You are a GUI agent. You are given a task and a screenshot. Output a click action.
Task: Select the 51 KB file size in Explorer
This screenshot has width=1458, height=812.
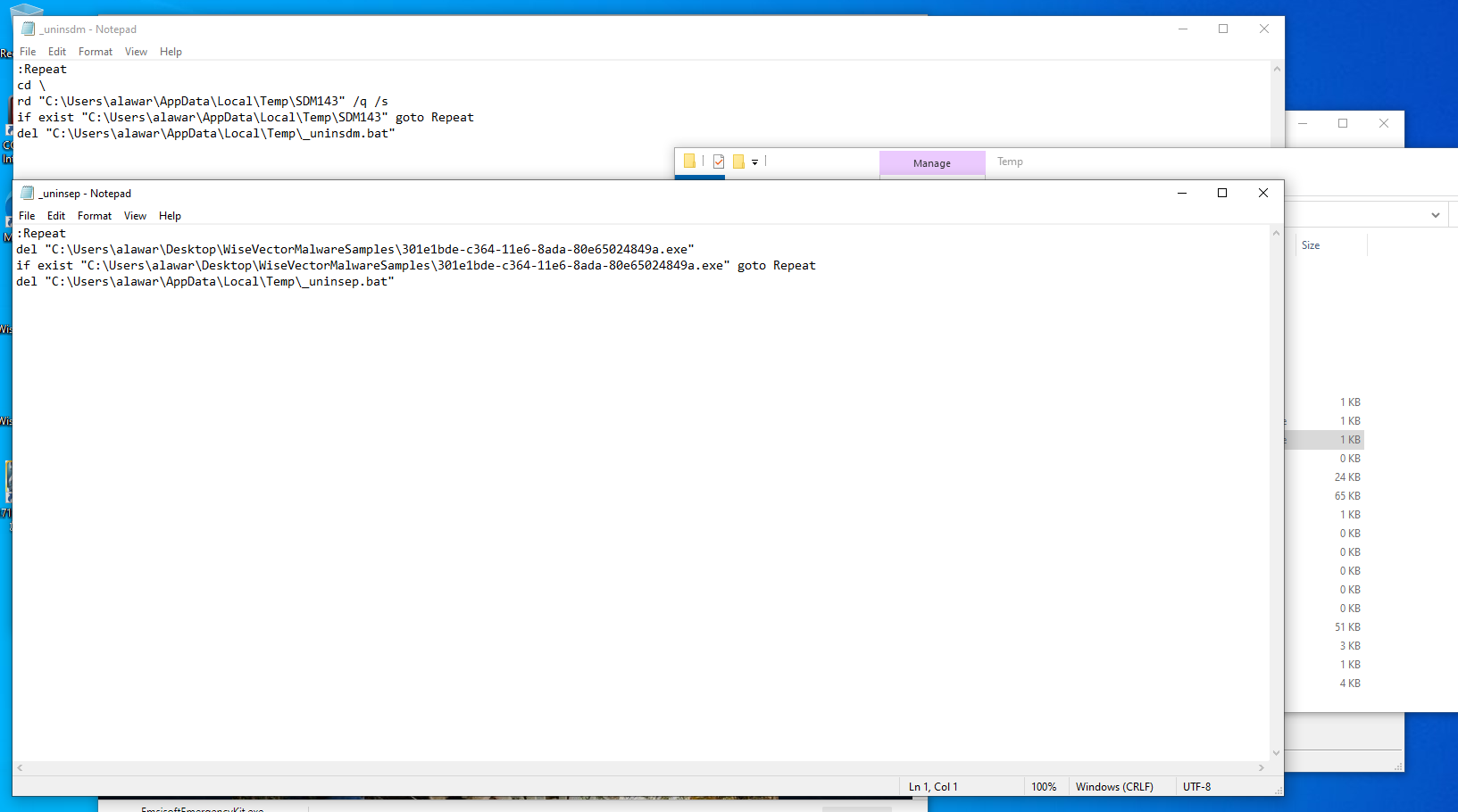(1347, 627)
